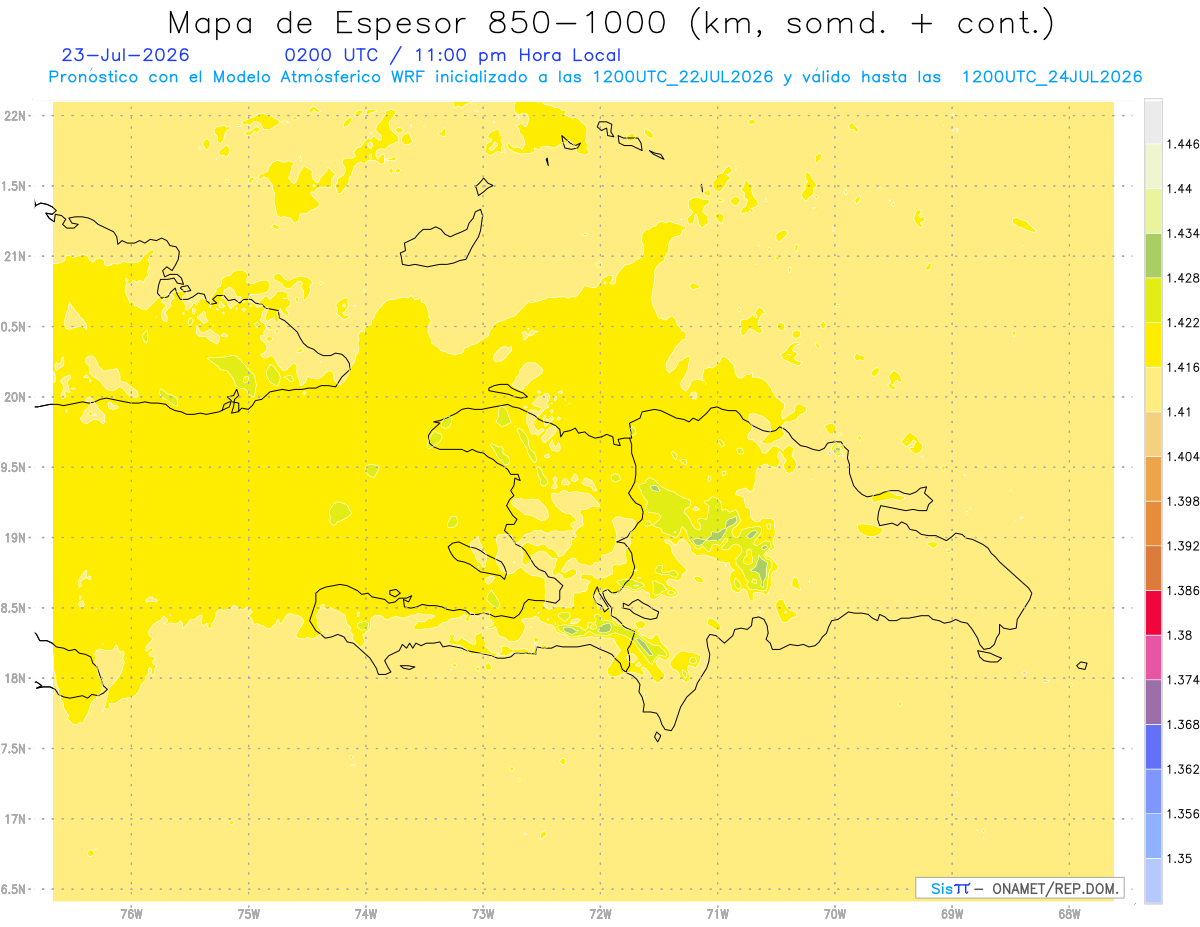Click the '21N' latitude label
Image resolution: width=1200 pixels, height=927 pixels.
(x=16, y=257)
